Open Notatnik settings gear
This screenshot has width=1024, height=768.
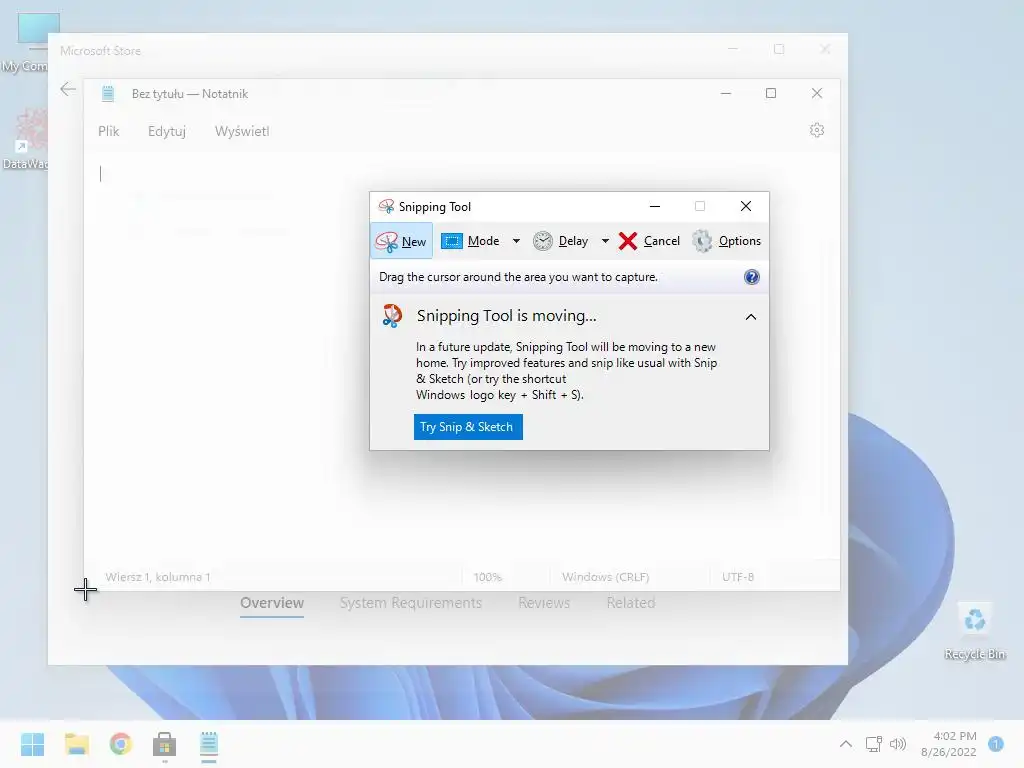pyautogui.click(x=817, y=130)
